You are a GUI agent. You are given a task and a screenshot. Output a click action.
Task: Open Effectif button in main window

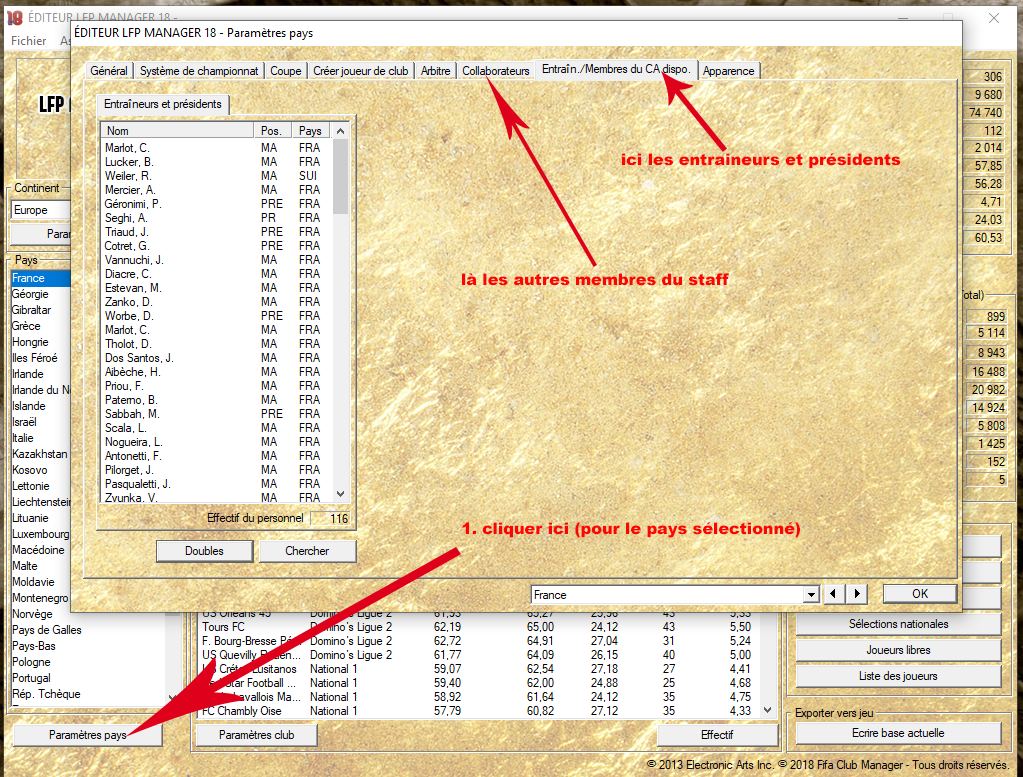tap(717, 735)
